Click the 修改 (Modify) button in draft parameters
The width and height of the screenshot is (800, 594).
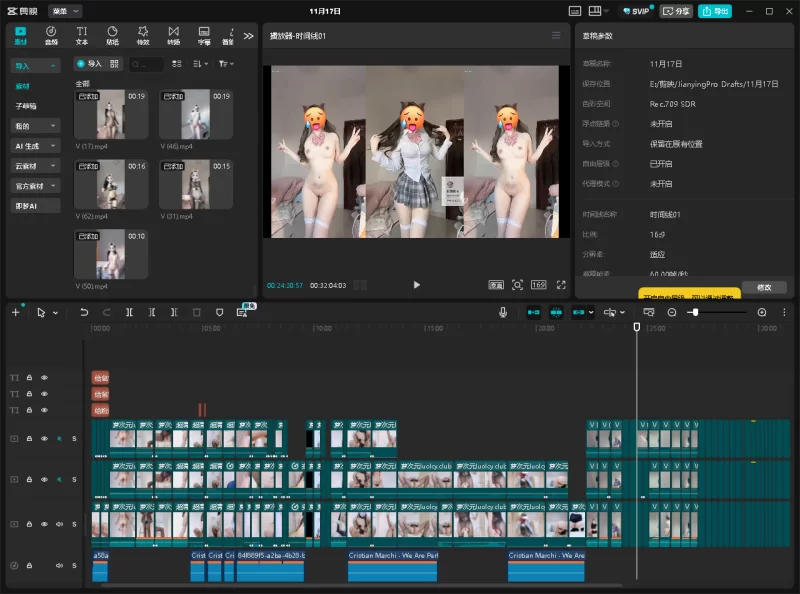764,287
